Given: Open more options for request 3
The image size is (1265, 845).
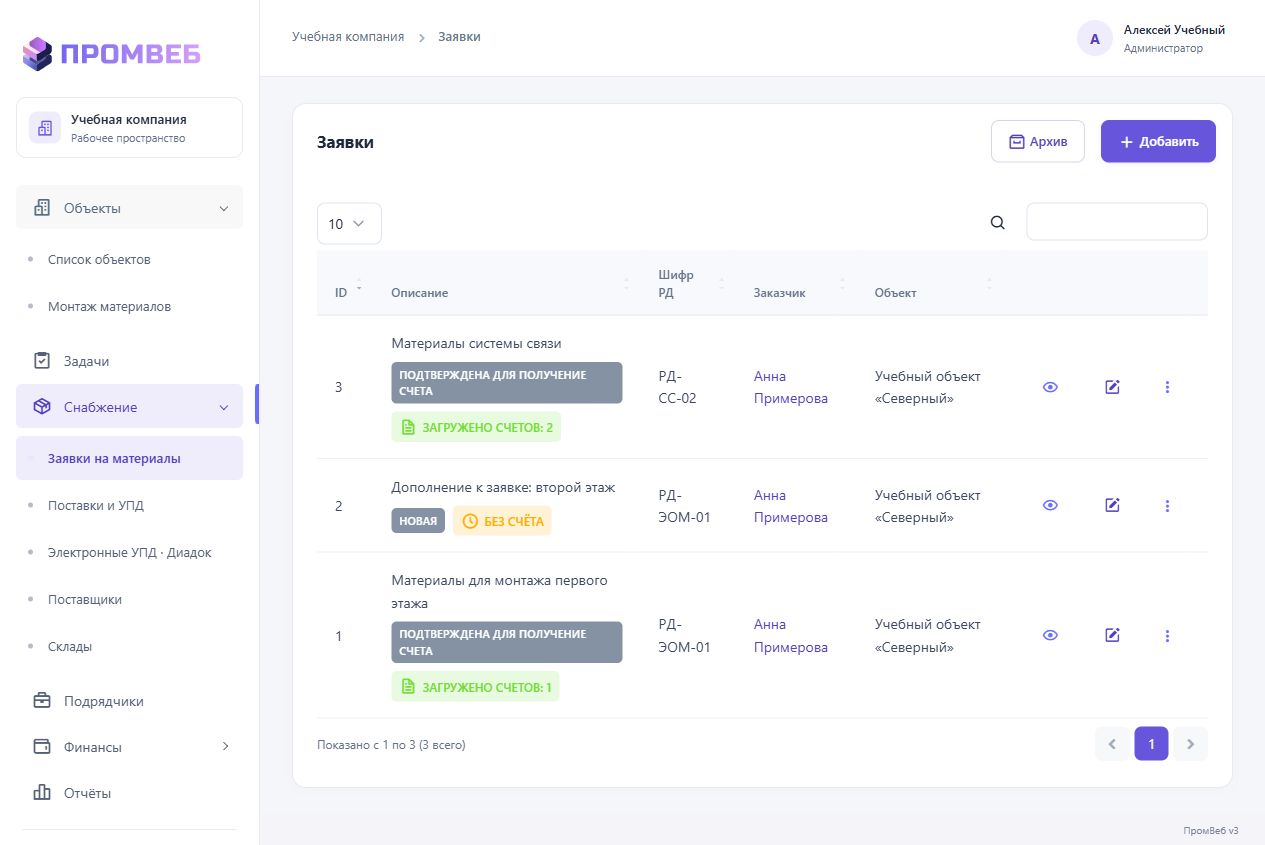Looking at the screenshot, I should [x=1167, y=387].
